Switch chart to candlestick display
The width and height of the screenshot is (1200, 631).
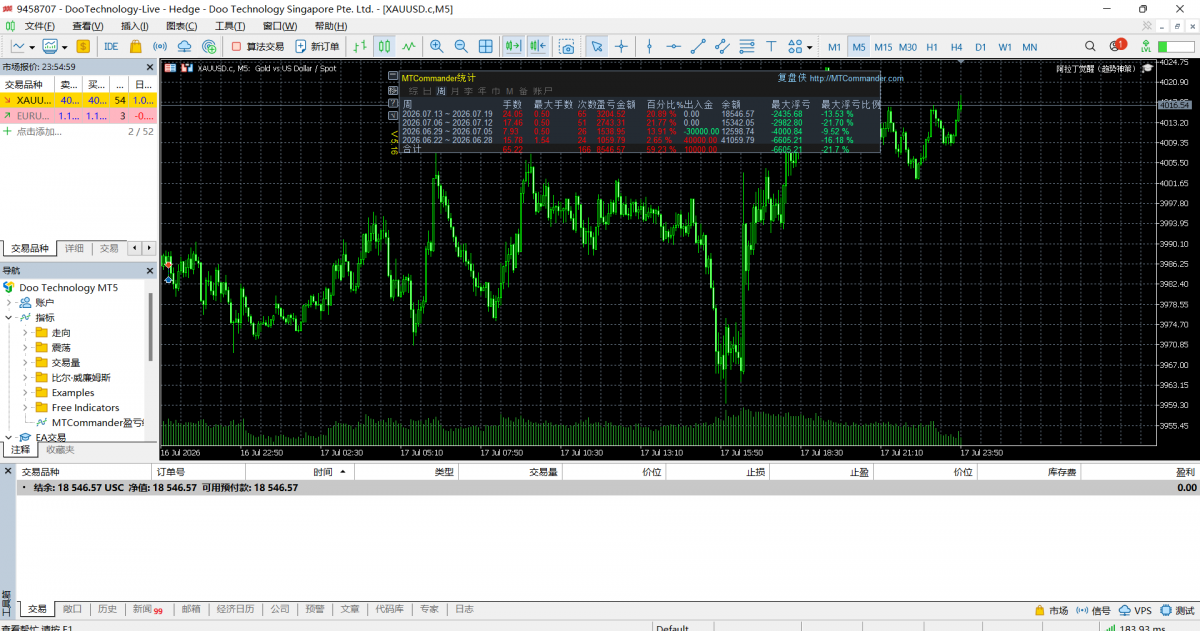point(384,46)
